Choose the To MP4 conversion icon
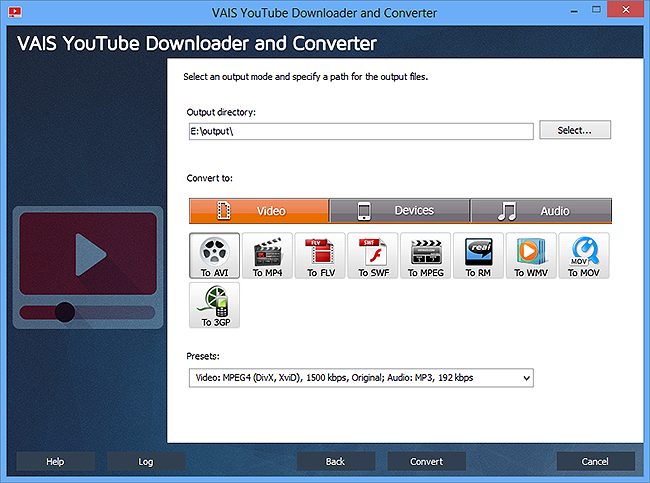Screen dimensions: 650x483 267,255
